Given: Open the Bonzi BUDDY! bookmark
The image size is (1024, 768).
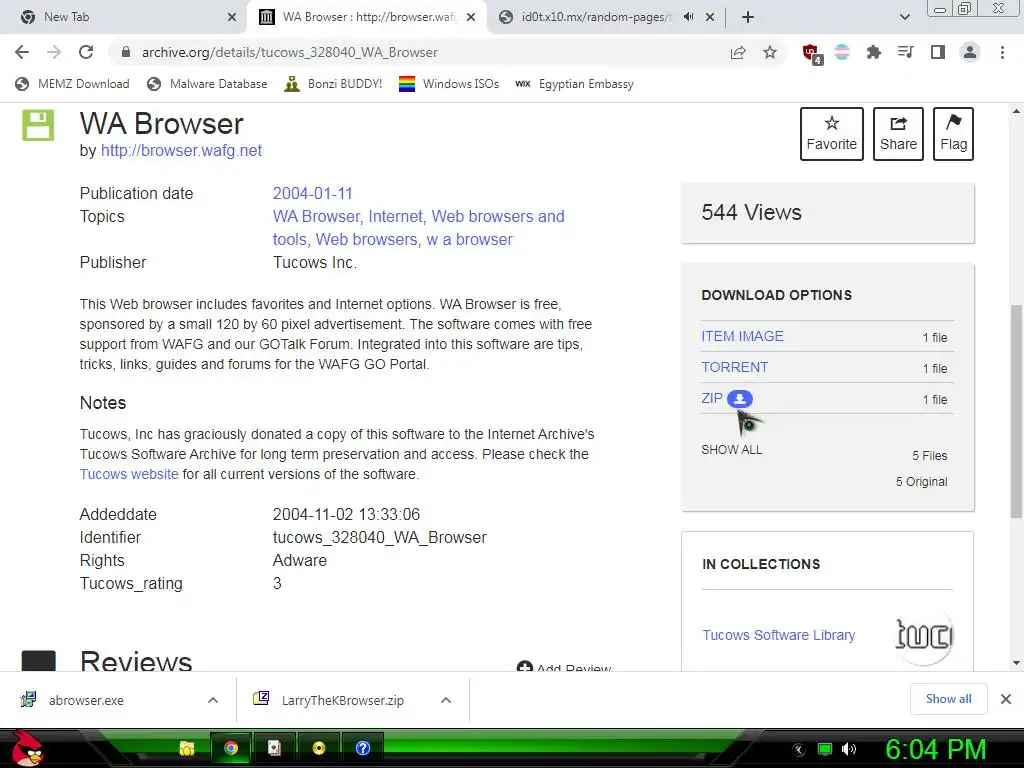Looking at the screenshot, I should click(333, 84).
